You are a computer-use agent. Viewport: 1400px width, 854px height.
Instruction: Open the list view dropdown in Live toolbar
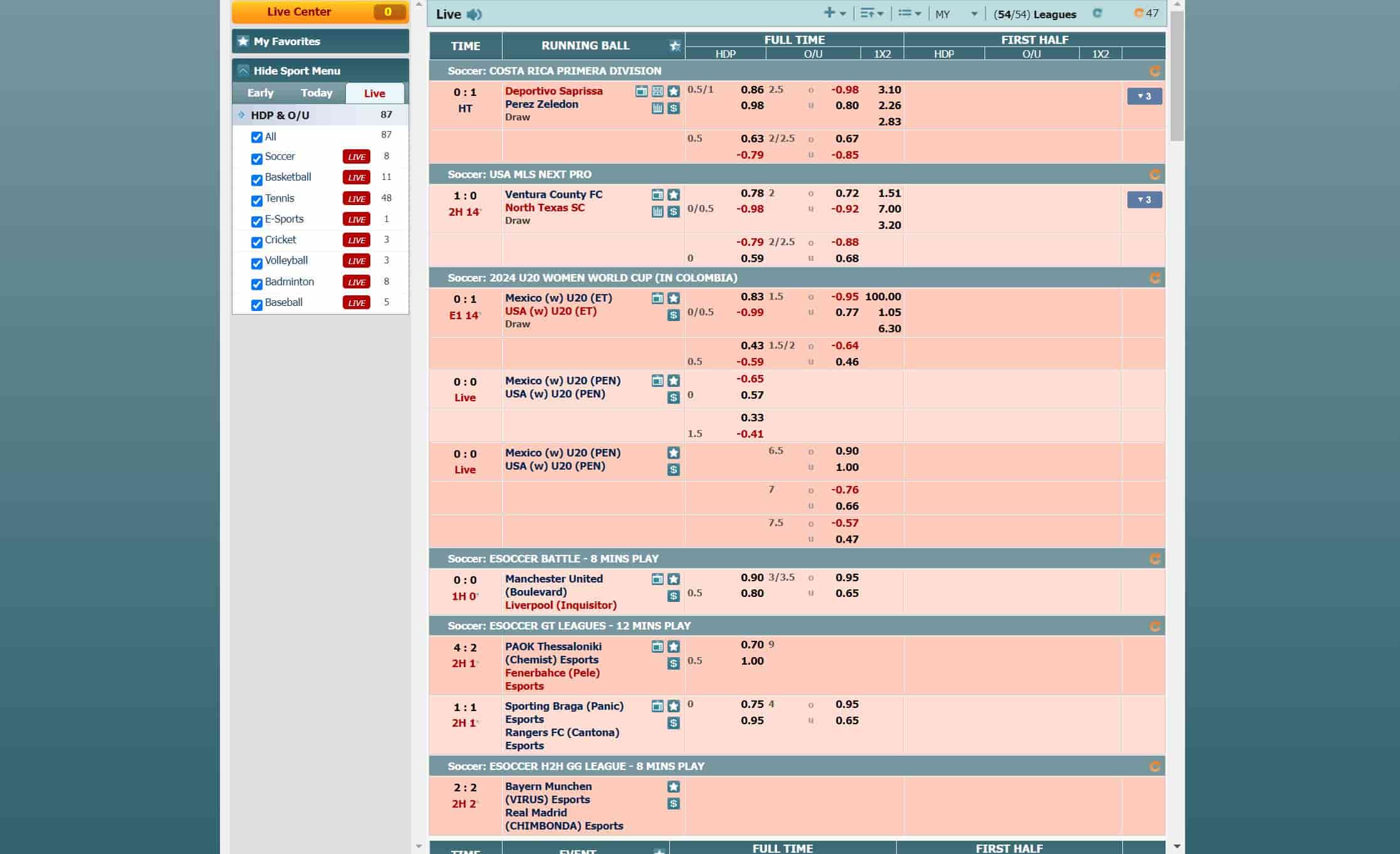(x=909, y=13)
